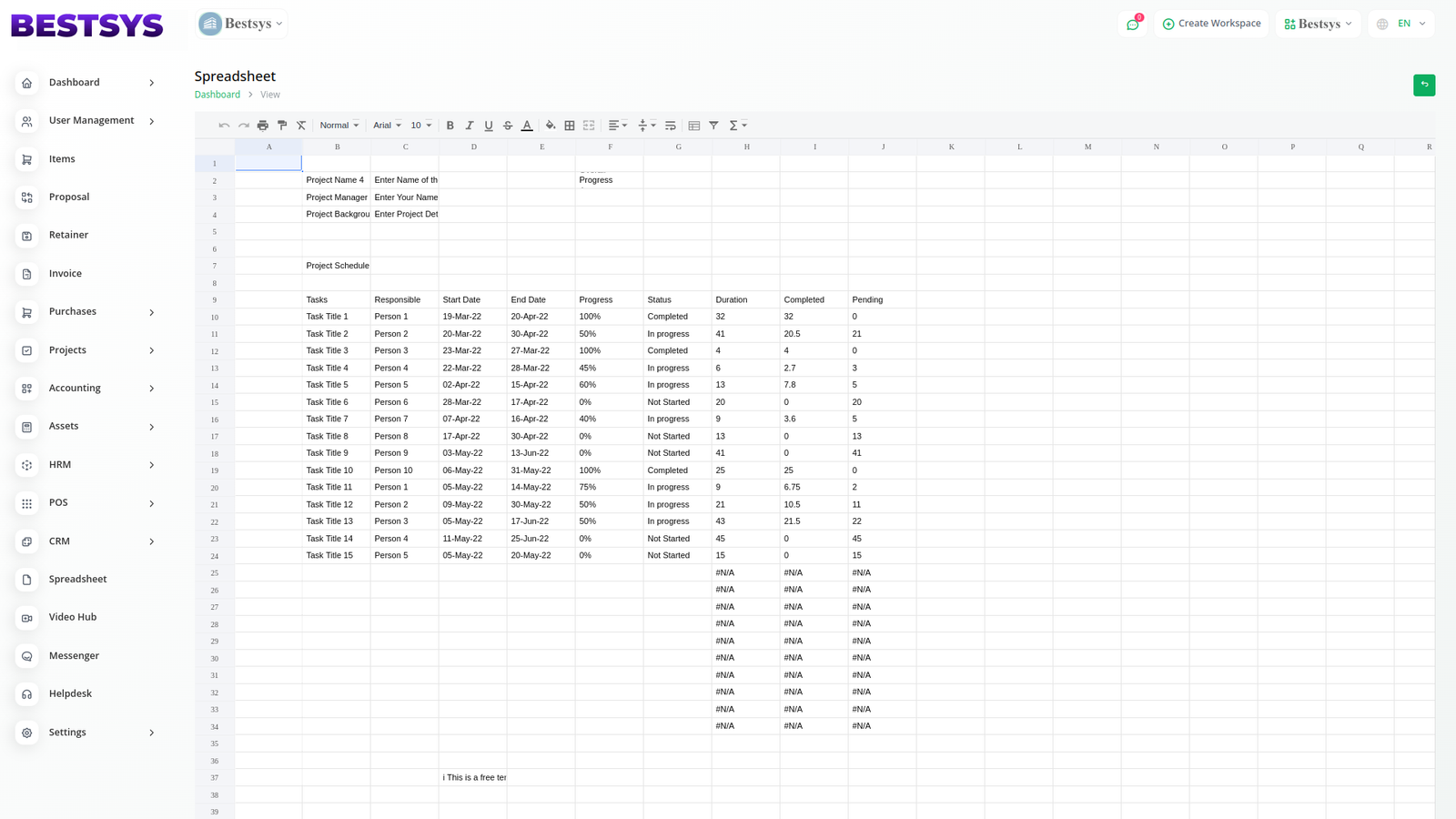Toggle italic formatting
This screenshot has width=1456, height=819.
coord(470,126)
